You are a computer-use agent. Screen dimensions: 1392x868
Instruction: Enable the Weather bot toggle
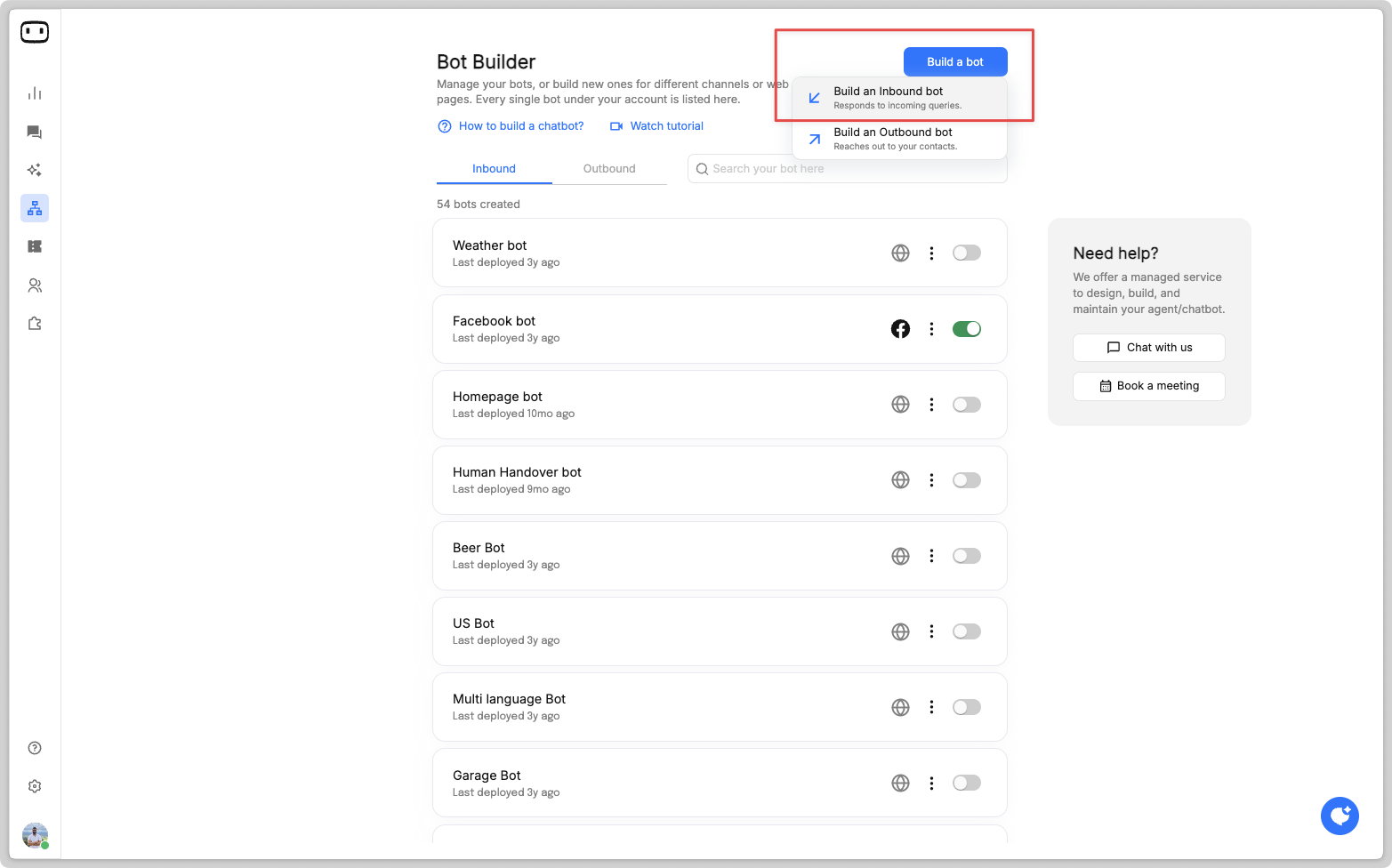(x=966, y=253)
